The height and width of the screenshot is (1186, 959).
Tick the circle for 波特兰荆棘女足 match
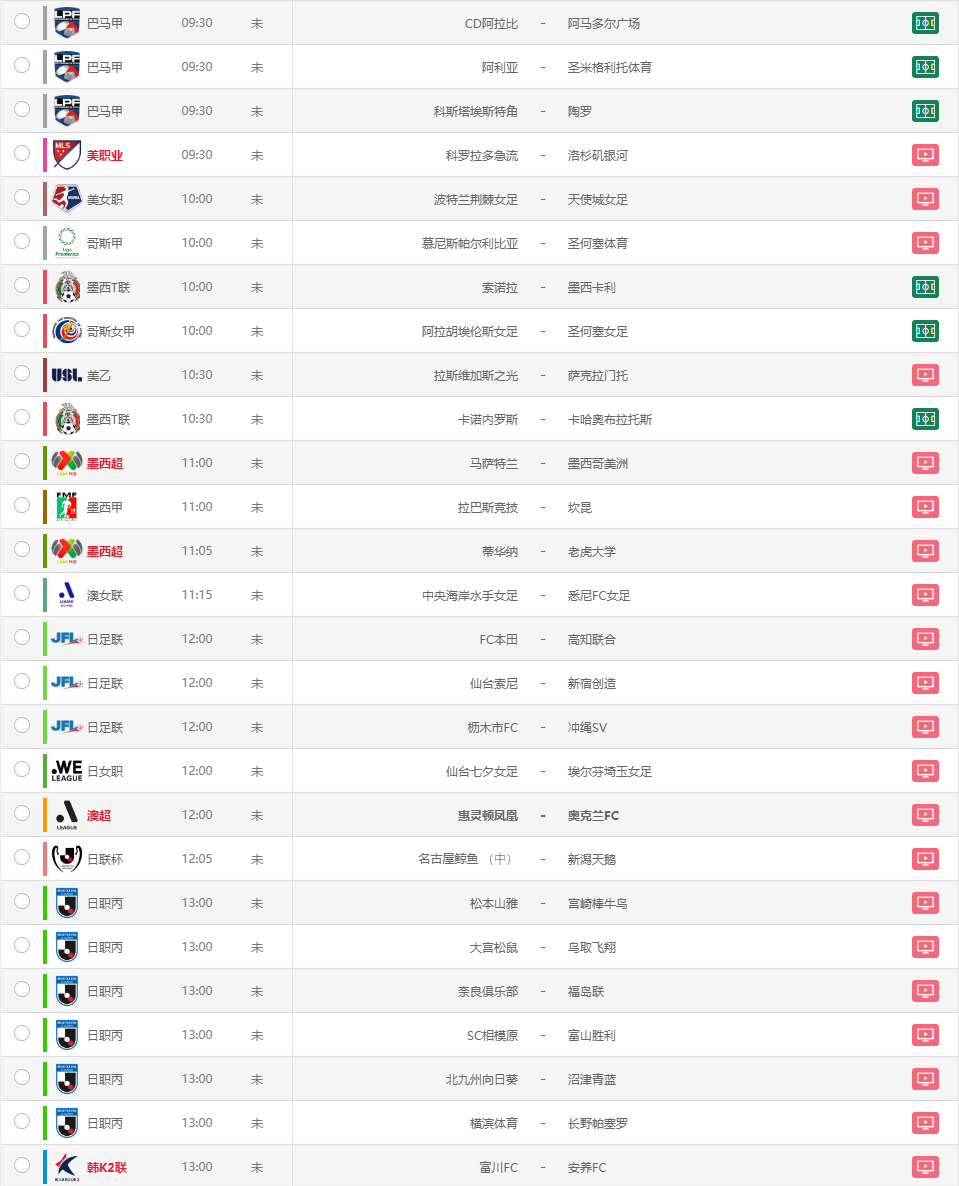point(22,197)
